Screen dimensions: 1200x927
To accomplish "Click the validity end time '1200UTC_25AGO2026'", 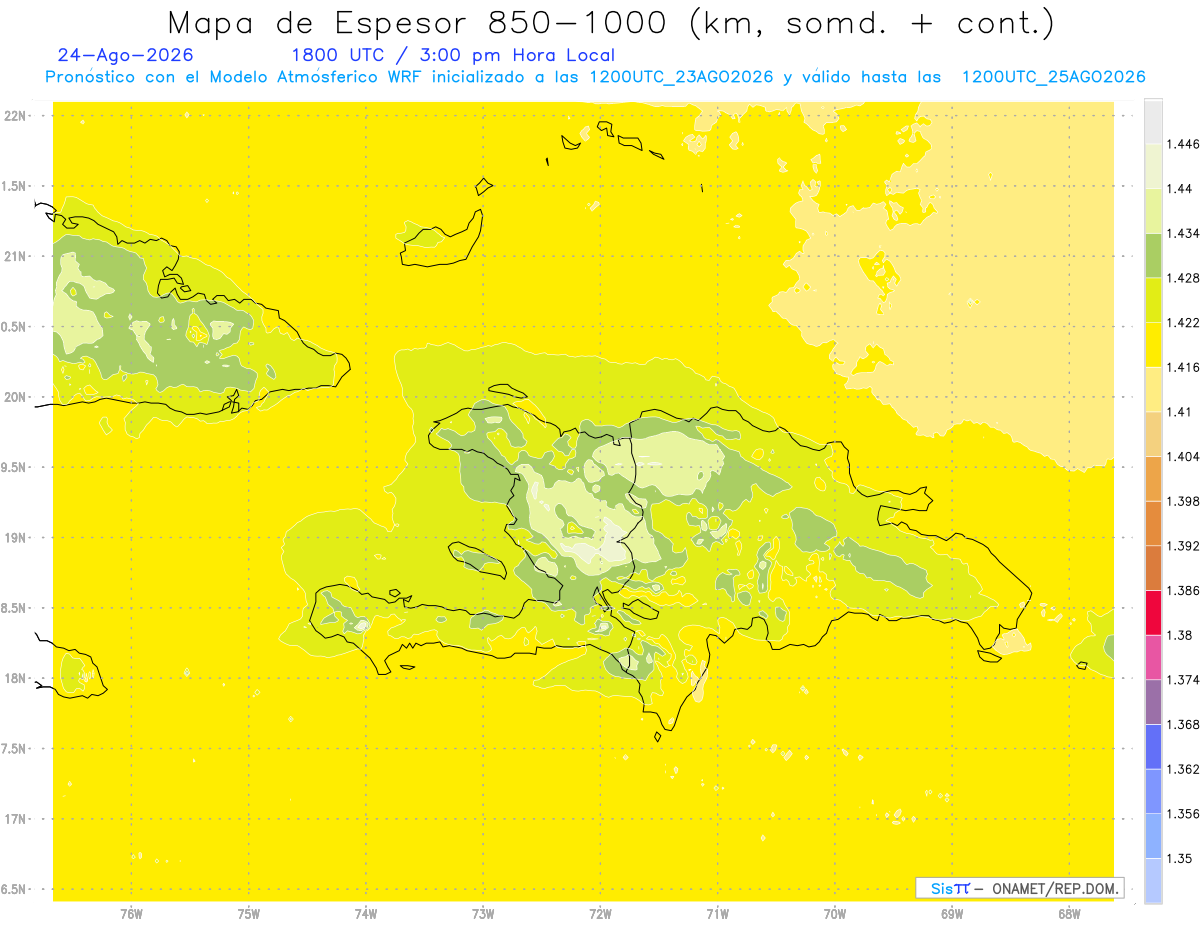I will pyautogui.click(x=1053, y=77).
